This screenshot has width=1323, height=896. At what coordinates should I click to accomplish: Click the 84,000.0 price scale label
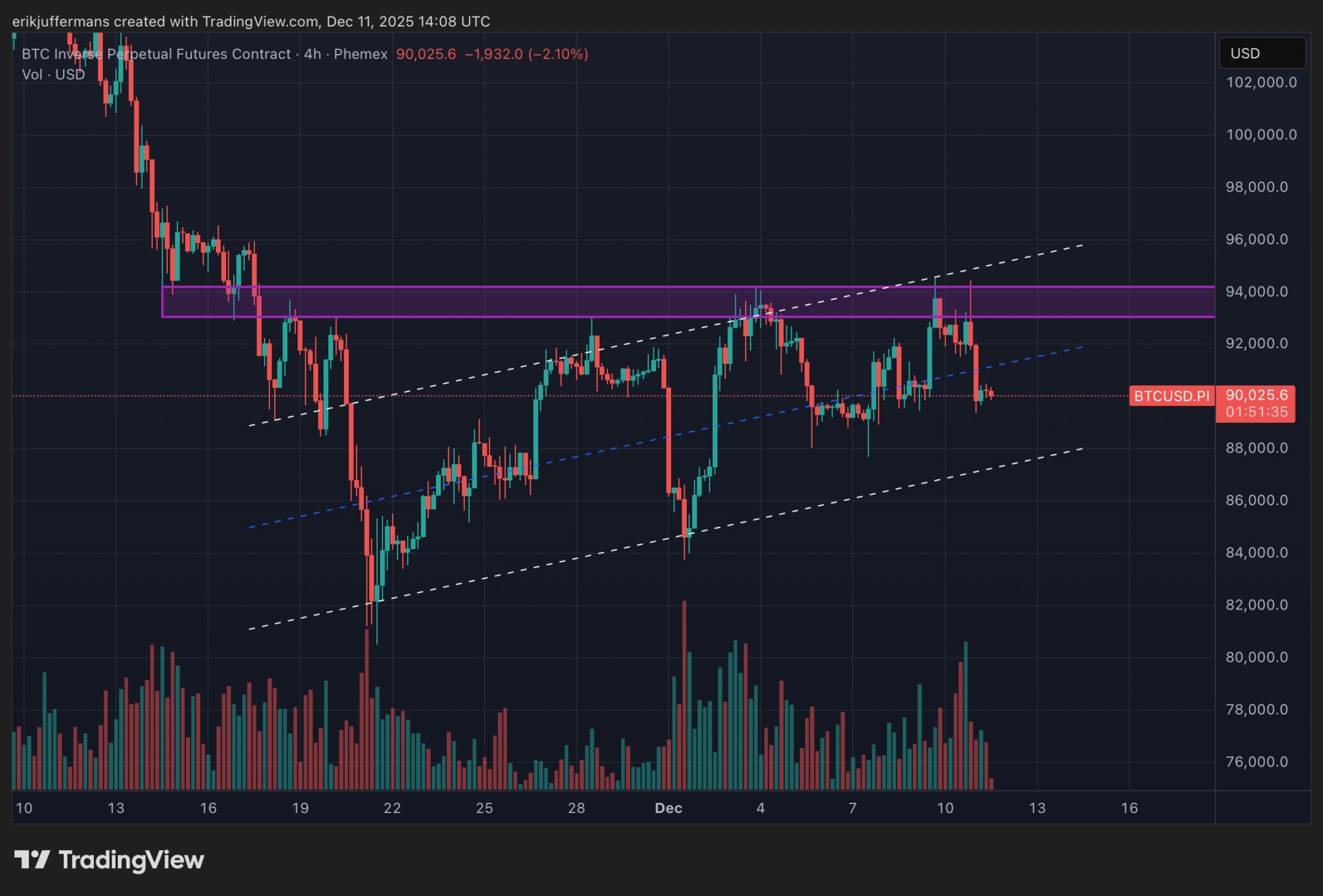[1257, 553]
